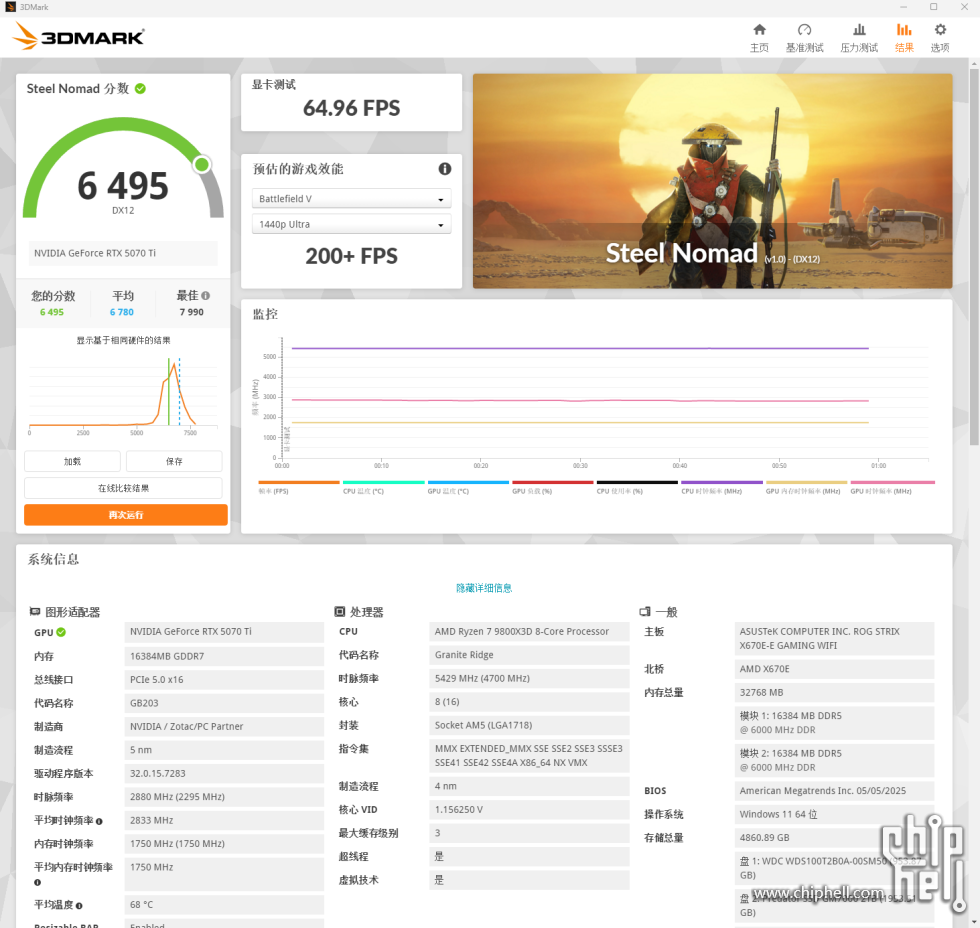Click orange 再次运行 run again button
Screen dimensions: 980x928
click(x=126, y=515)
